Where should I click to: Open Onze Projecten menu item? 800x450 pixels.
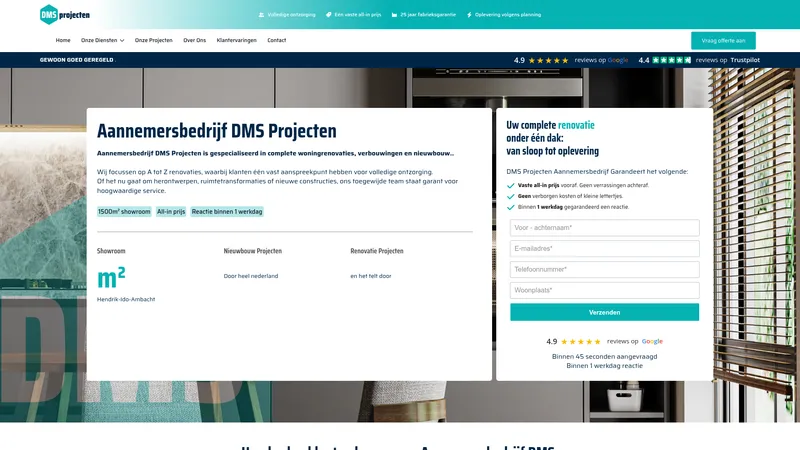click(x=154, y=40)
